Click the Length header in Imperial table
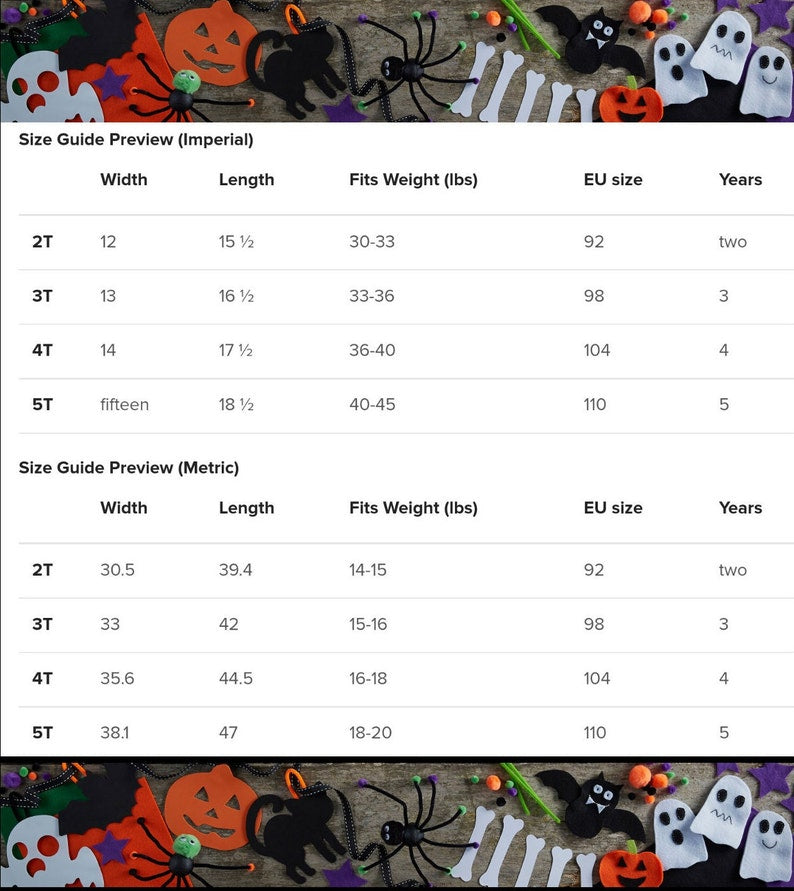This screenshot has height=891, width=794. point(247,180)
